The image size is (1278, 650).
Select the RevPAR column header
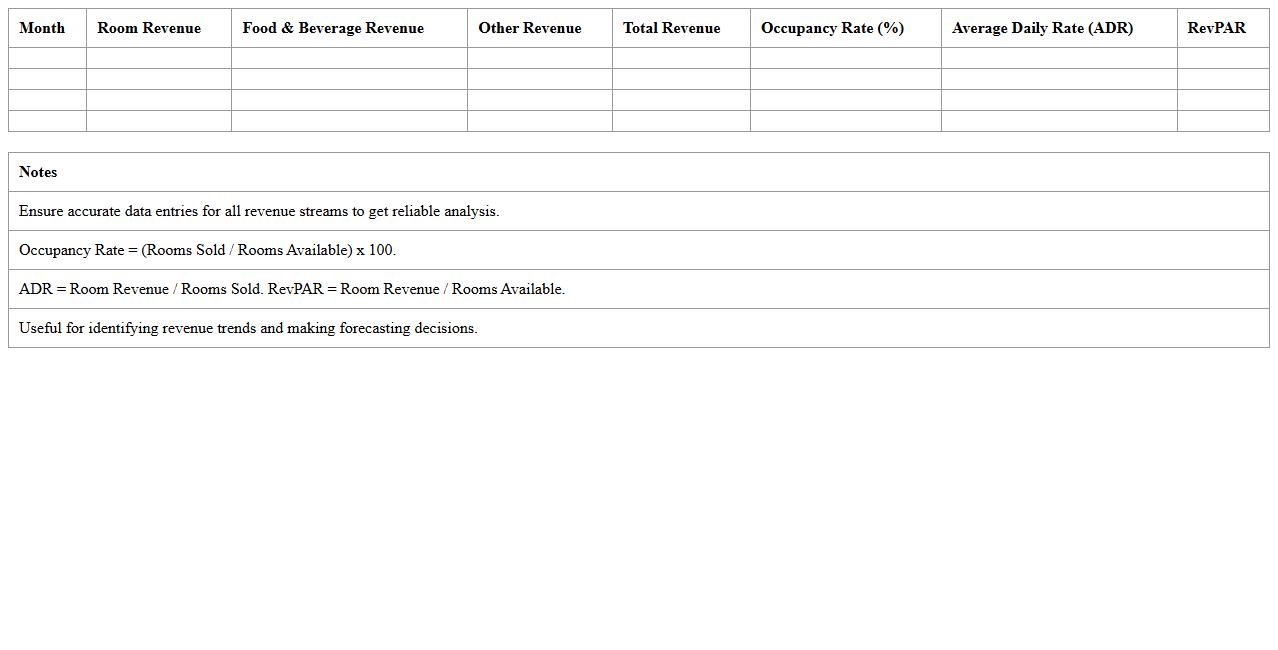tap(1216, 28)
